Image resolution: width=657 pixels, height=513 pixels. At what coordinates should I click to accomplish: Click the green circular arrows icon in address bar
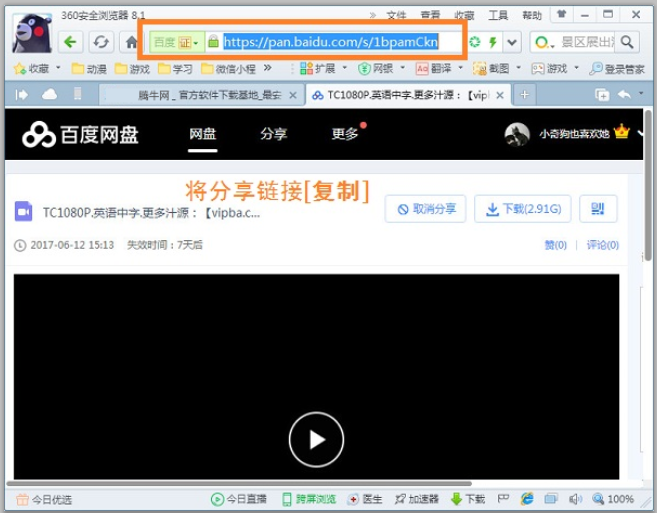(x=475, y=42)
